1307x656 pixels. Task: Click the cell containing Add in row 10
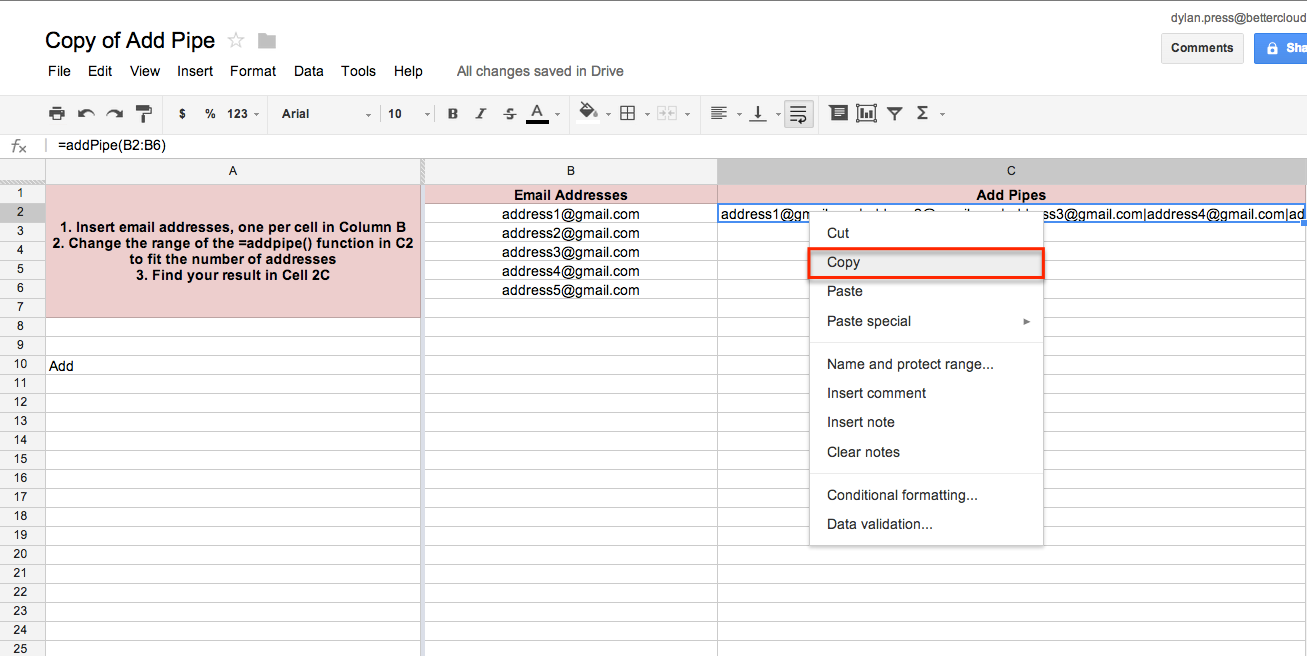(233, 366)
